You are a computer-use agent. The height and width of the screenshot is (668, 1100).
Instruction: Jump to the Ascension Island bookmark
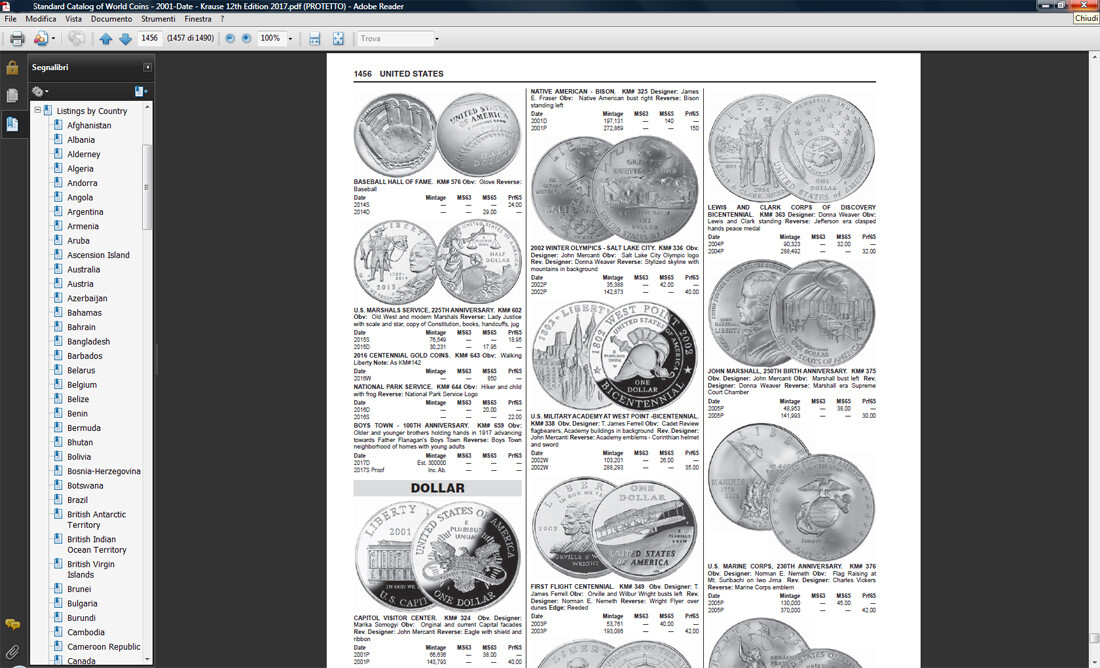(x=98, y=255)
